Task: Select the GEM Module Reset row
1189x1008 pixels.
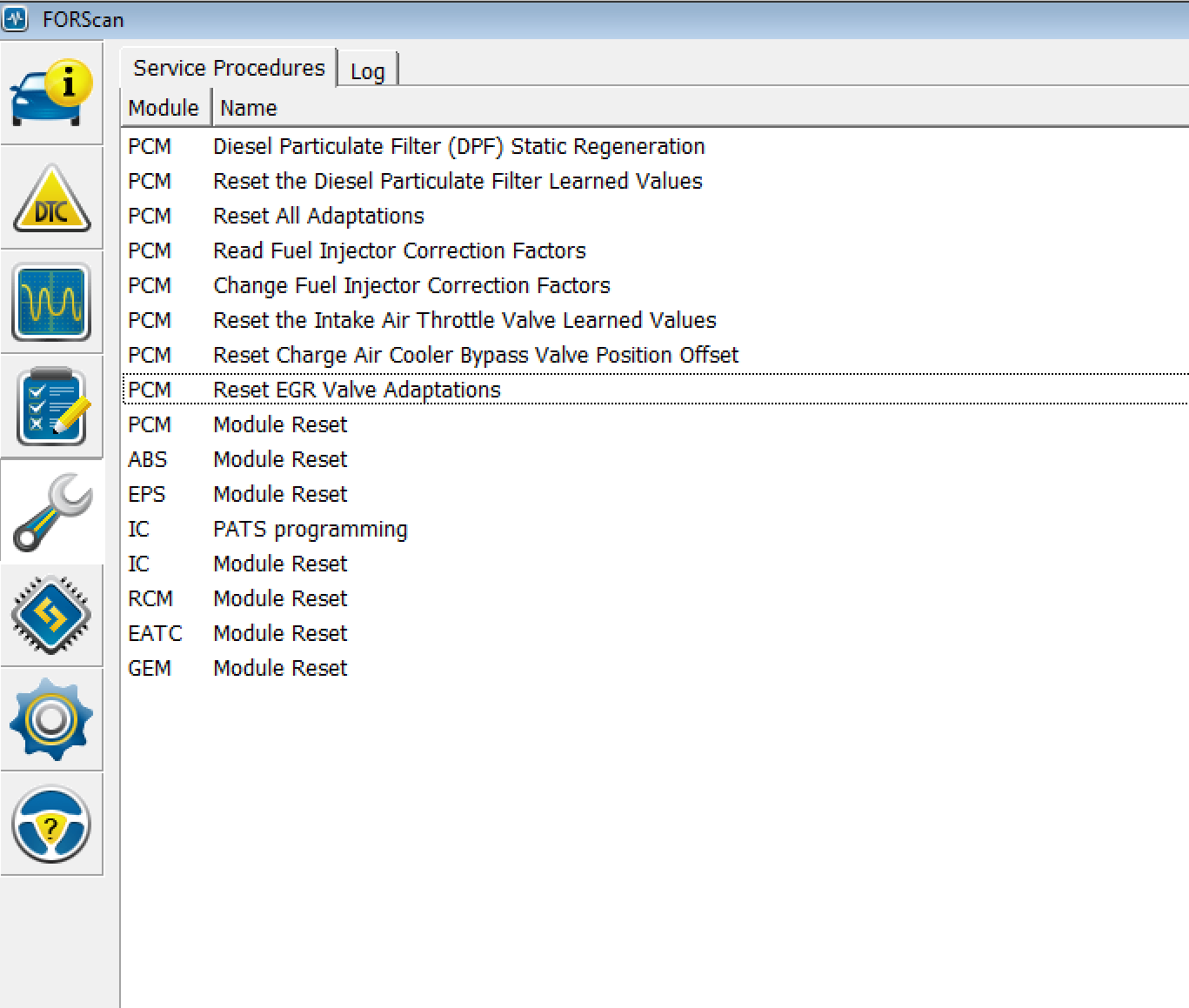Action: 280,668
